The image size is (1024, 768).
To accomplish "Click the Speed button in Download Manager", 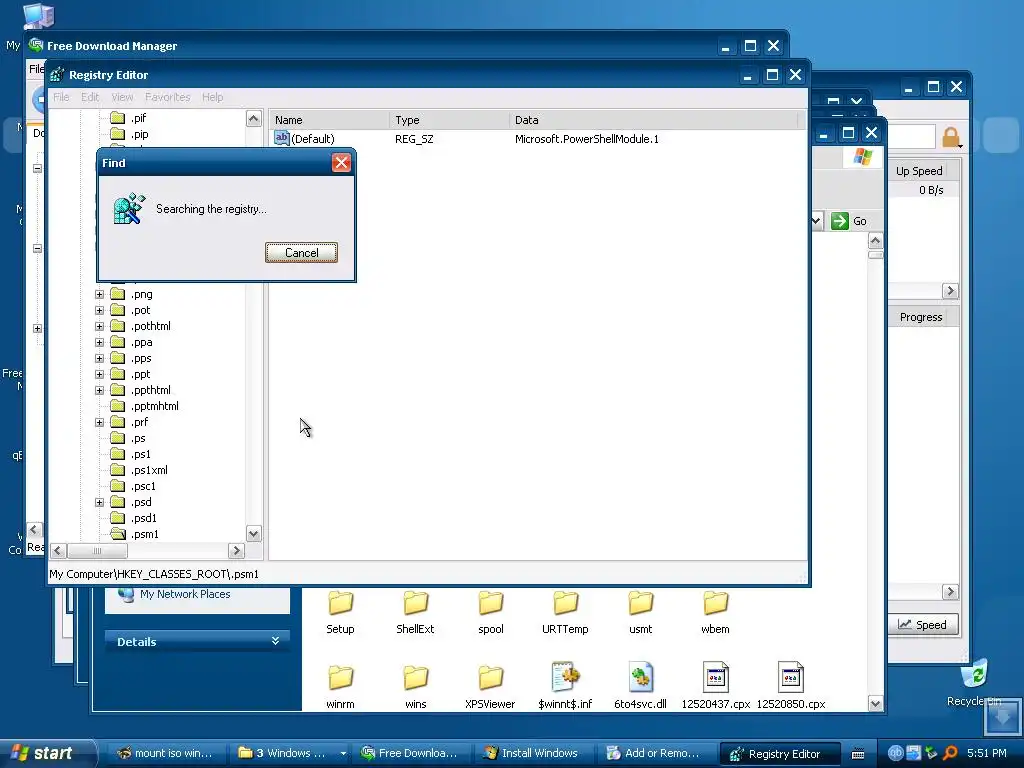I will click(x=922, y=625).
